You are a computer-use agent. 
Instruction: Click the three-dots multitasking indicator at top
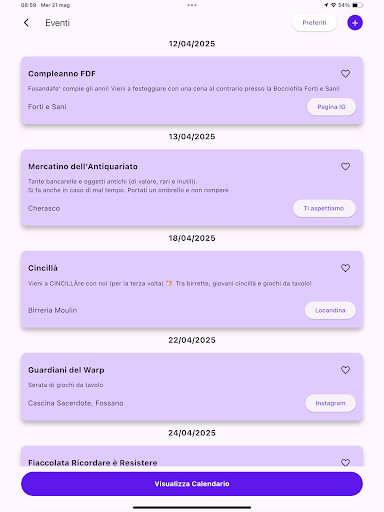pyautogui.click(x=192, y=5)
